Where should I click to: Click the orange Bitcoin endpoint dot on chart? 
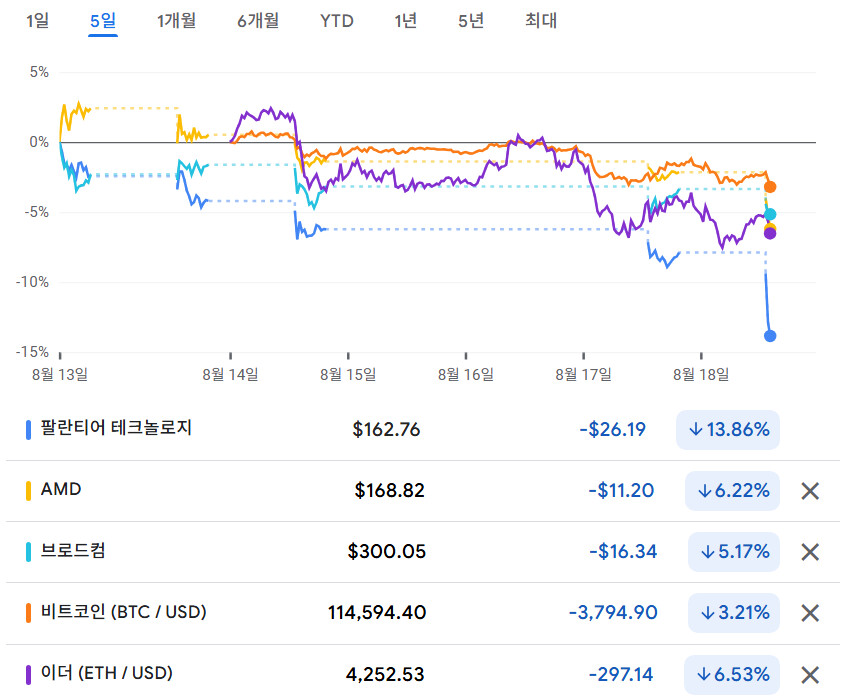tap(770, 187)
